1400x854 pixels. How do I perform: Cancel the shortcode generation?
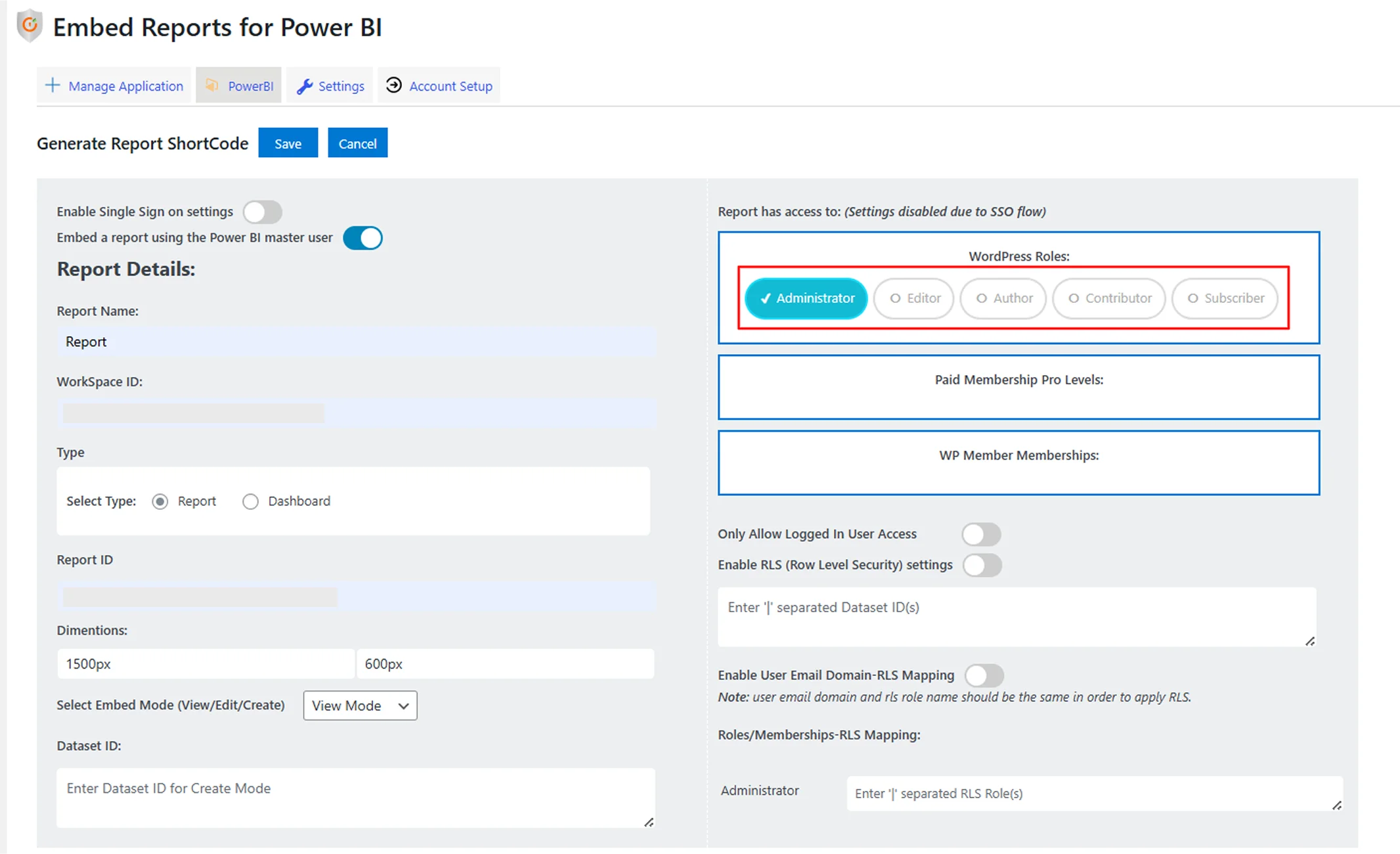coord(357,143)
